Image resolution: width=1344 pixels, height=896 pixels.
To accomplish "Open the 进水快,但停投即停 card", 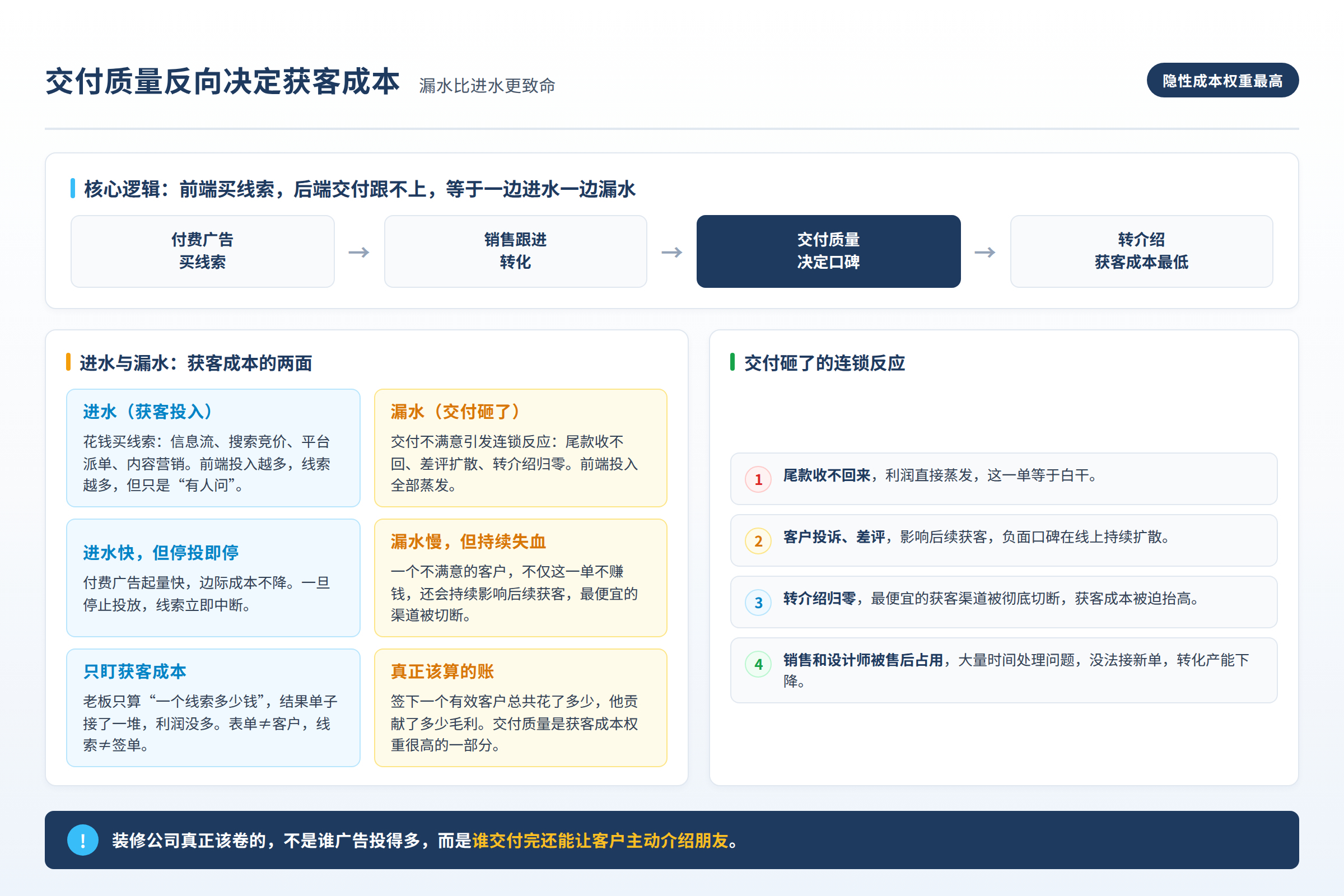I will click(213, 578).
